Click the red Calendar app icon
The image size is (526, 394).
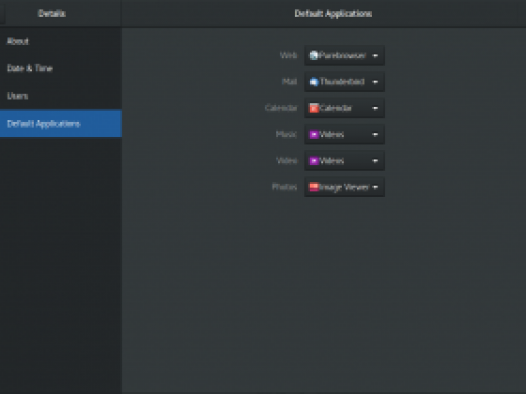[x=314, y=108]
